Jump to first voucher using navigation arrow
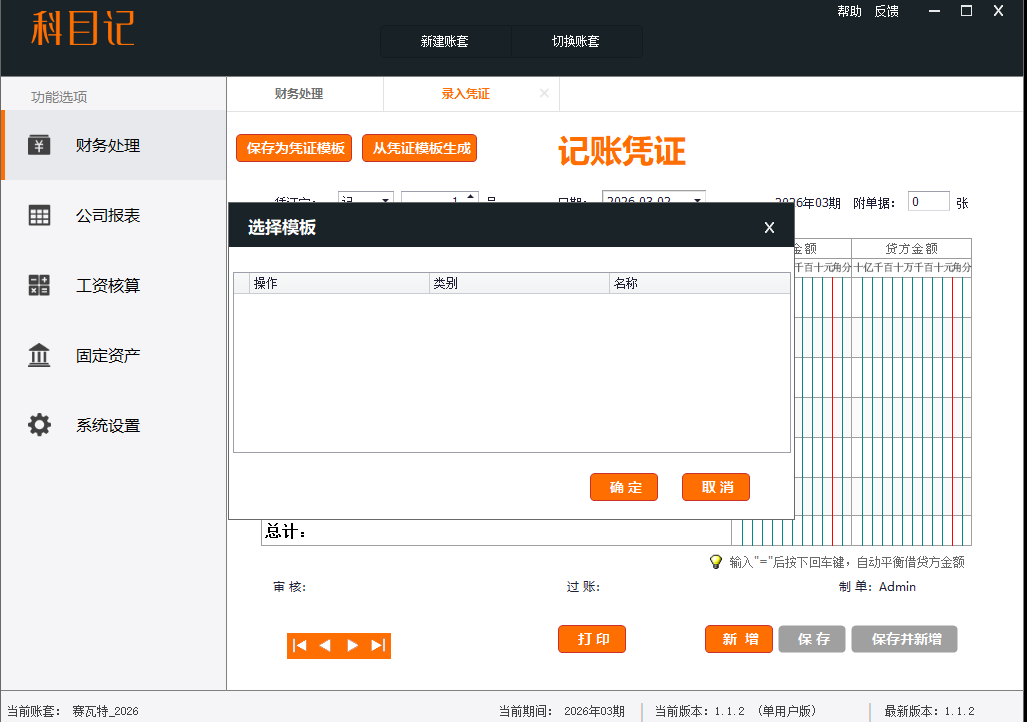The height and width of the screenshot is (722, 1027). [299, 646]
